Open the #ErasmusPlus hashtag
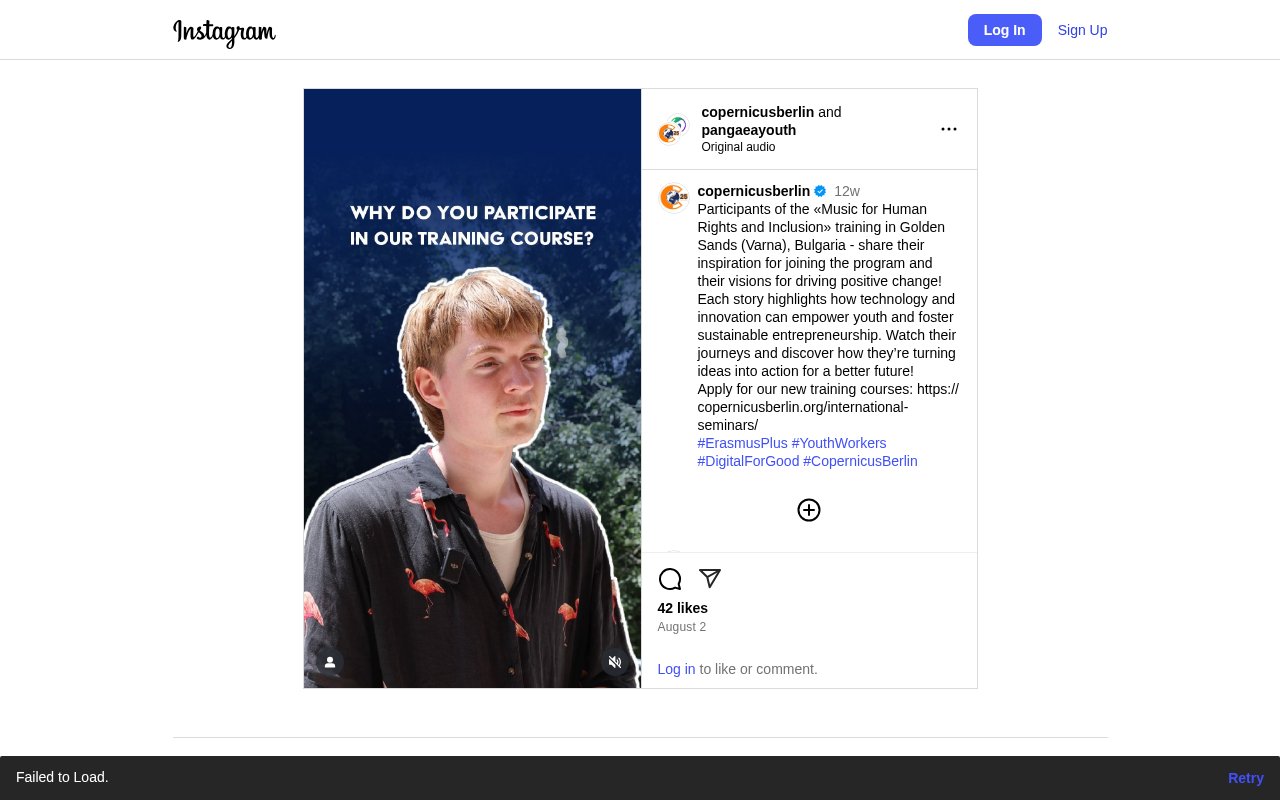The image size is (1280, 800). (742, 443)
